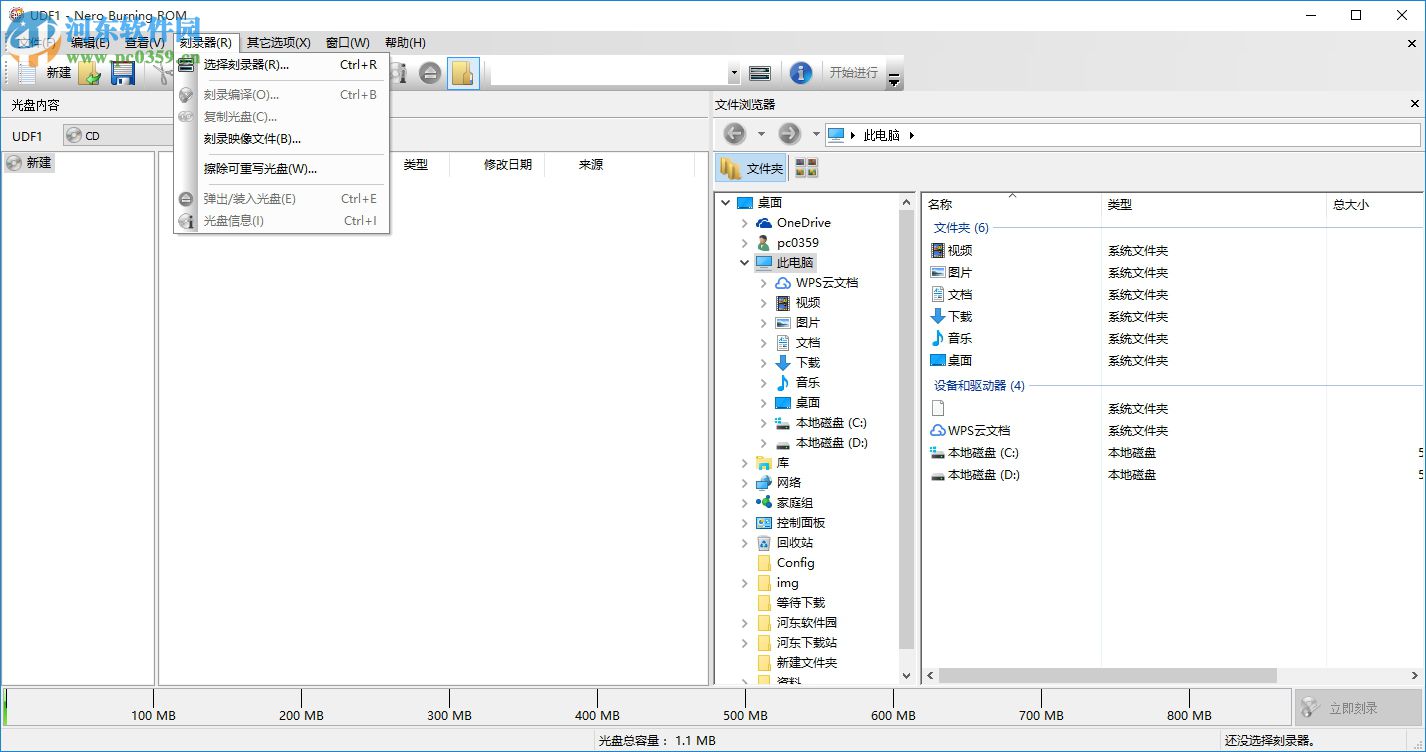The width and height of the screenshot is (1426, 752).
Task: Toggle the thumbnail view icon beside 文件夹
Action: click(x=806, y=167)
